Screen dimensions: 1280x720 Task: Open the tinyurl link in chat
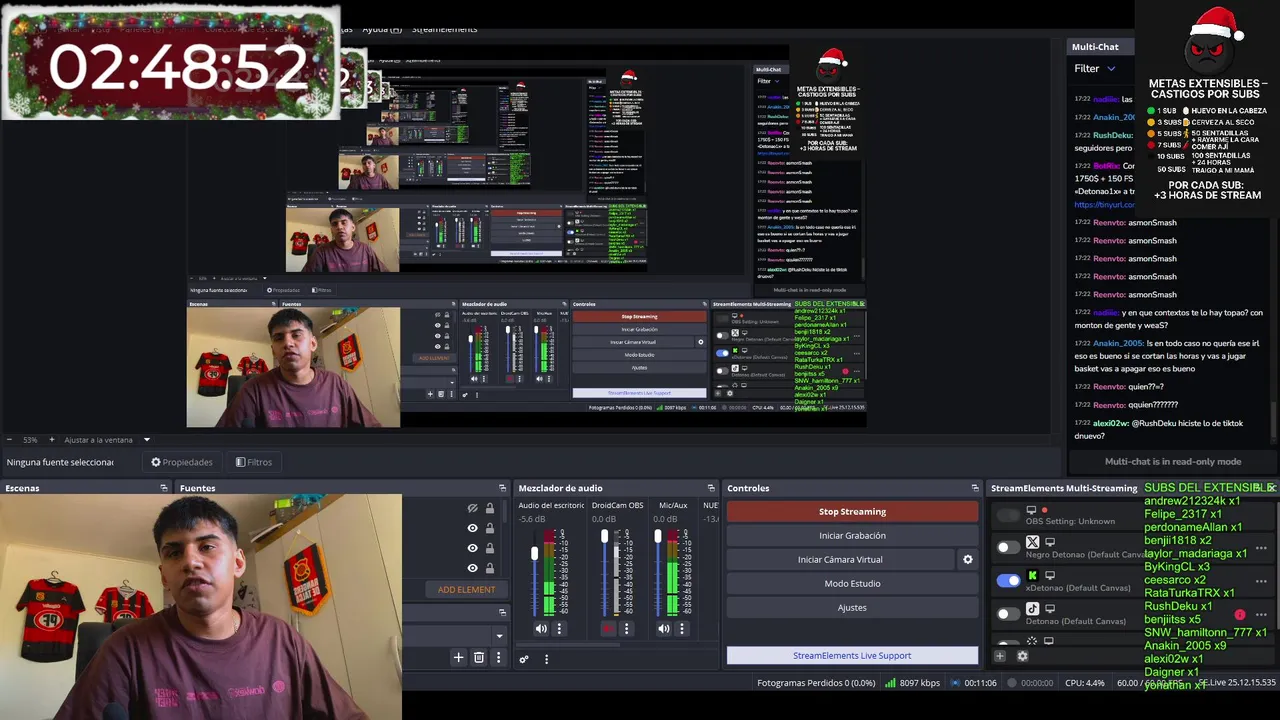point(1104,205)
